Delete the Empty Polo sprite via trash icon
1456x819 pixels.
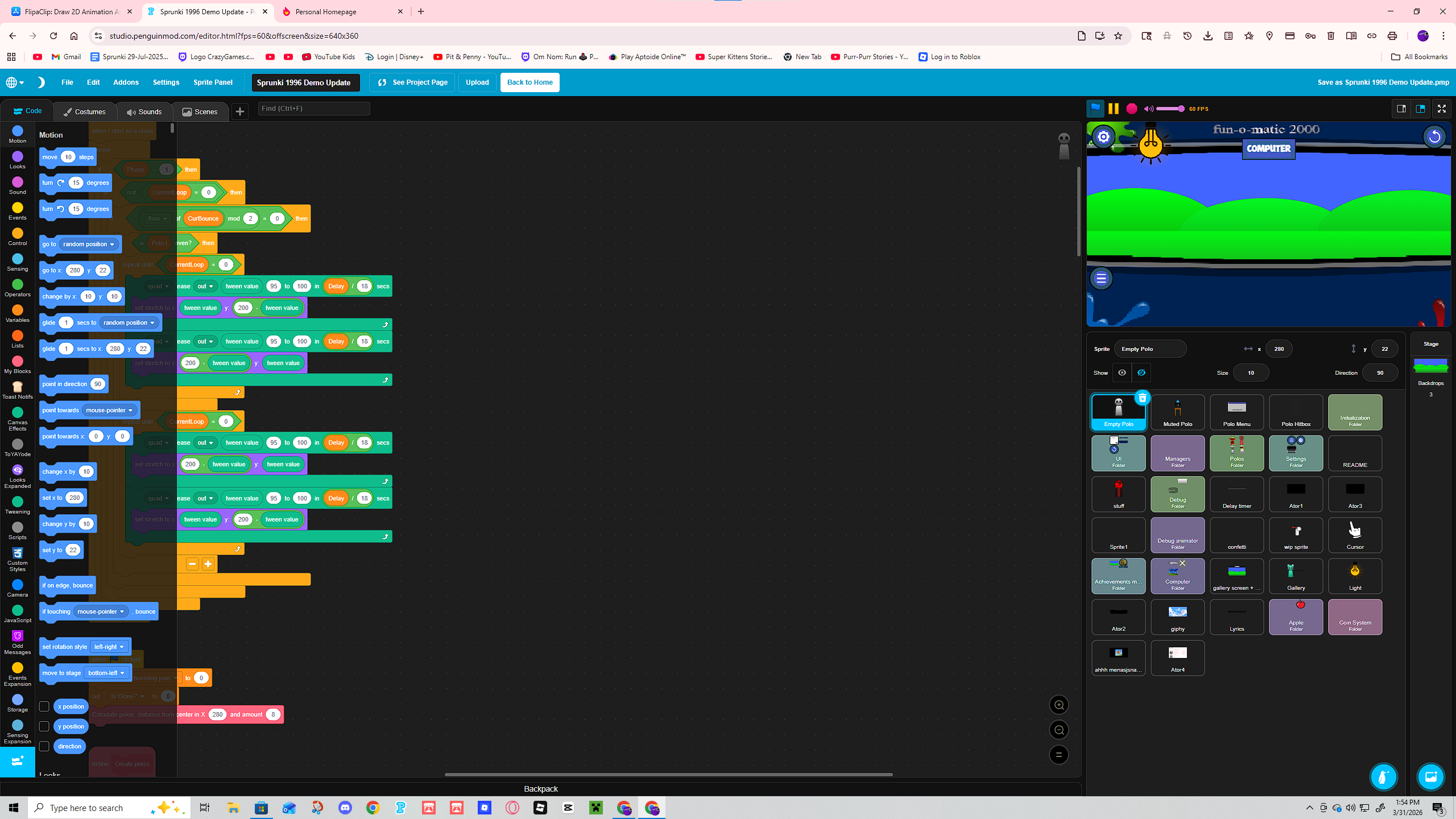(x=1142, y=398)
